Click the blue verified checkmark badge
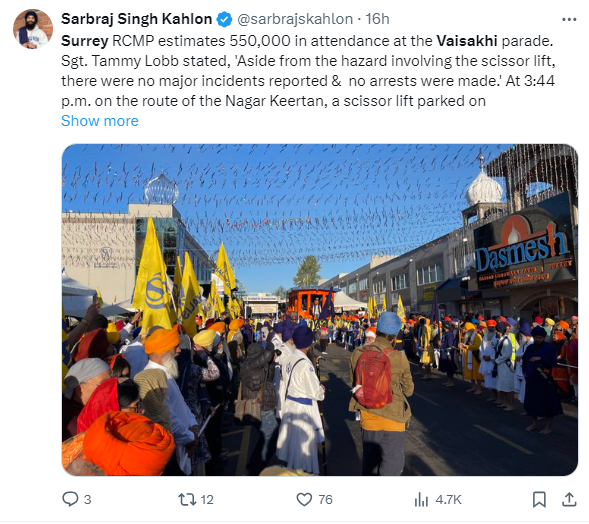The width and height of the screenshot is (589, 524). point(224,19)
